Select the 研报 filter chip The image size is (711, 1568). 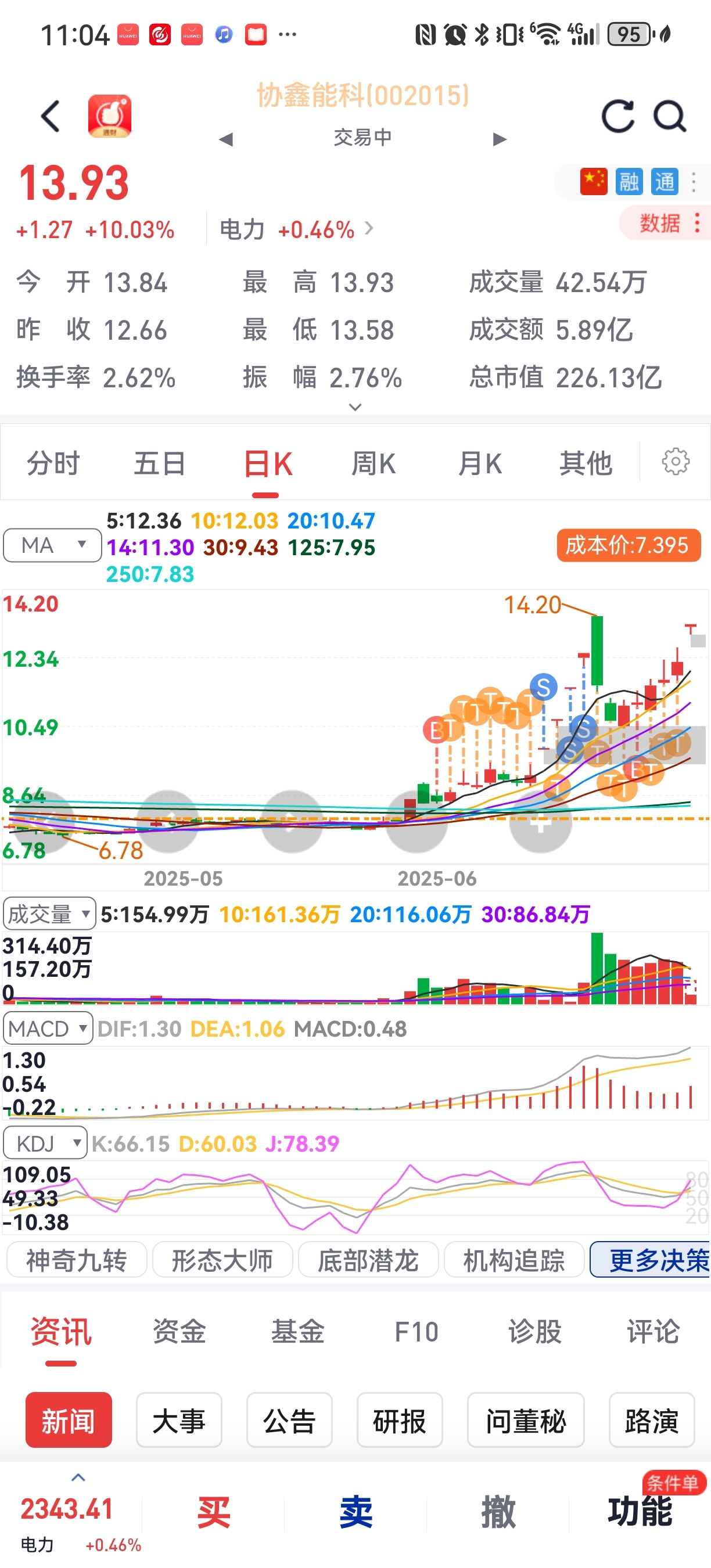tap(399, 1420)
